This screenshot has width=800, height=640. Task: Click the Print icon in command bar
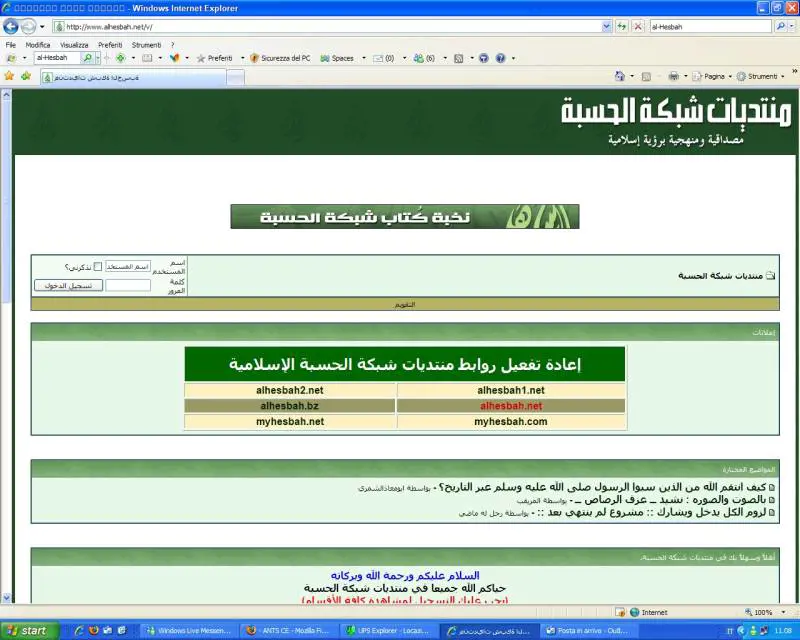pyautogui.click(x=674, y=76)
